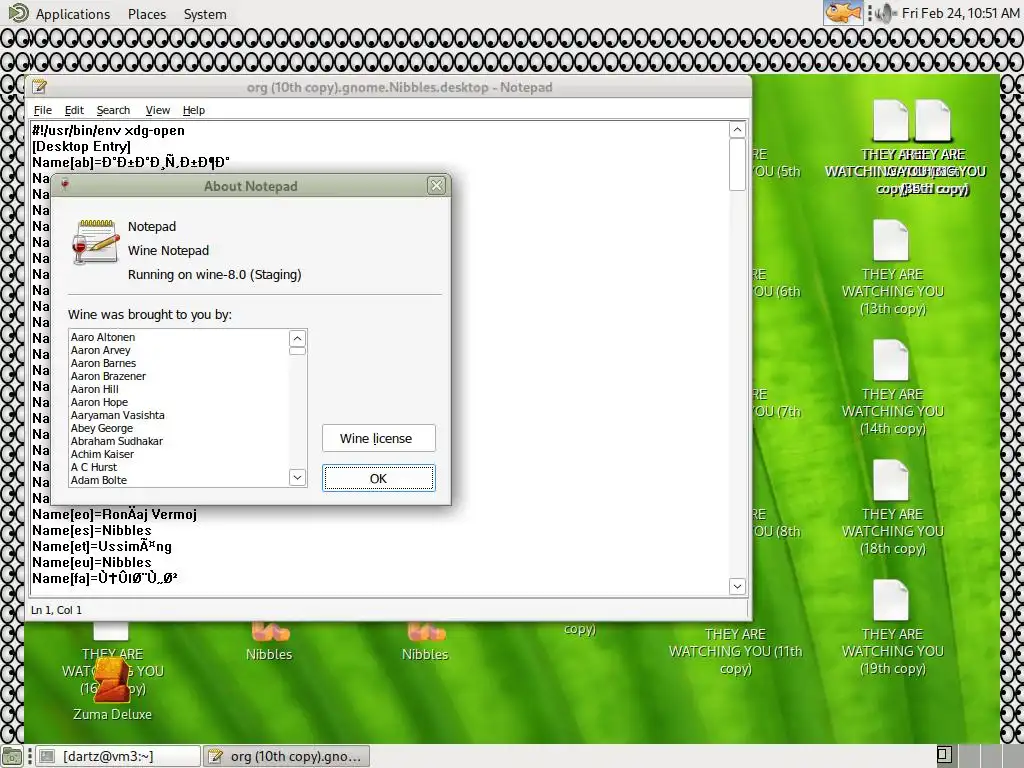The image size is (1024, 768).
Task: Select the 14th copy file icon on desktop
Action: coord(891,360)
